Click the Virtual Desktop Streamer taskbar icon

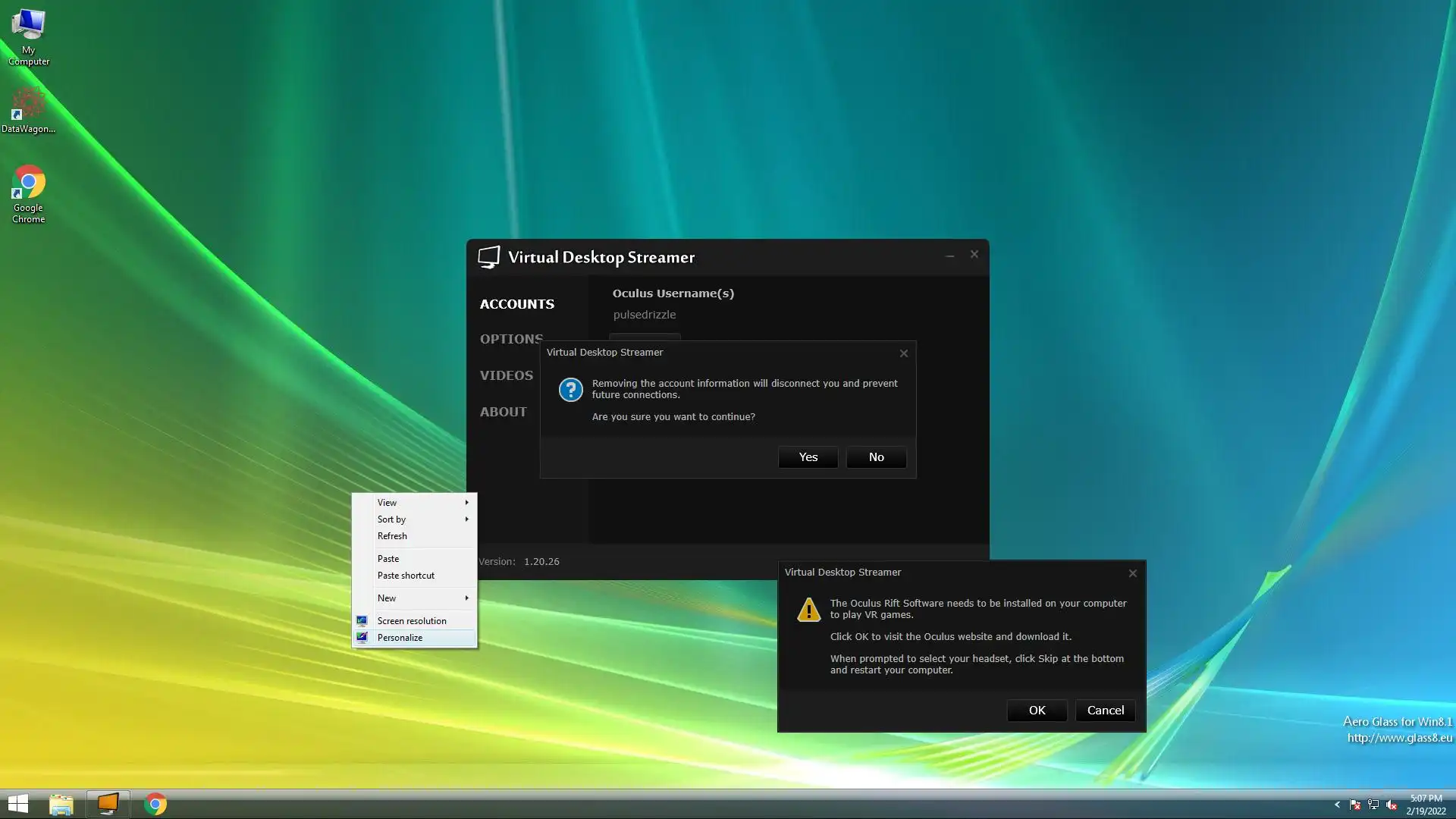(x=108, y=804)
